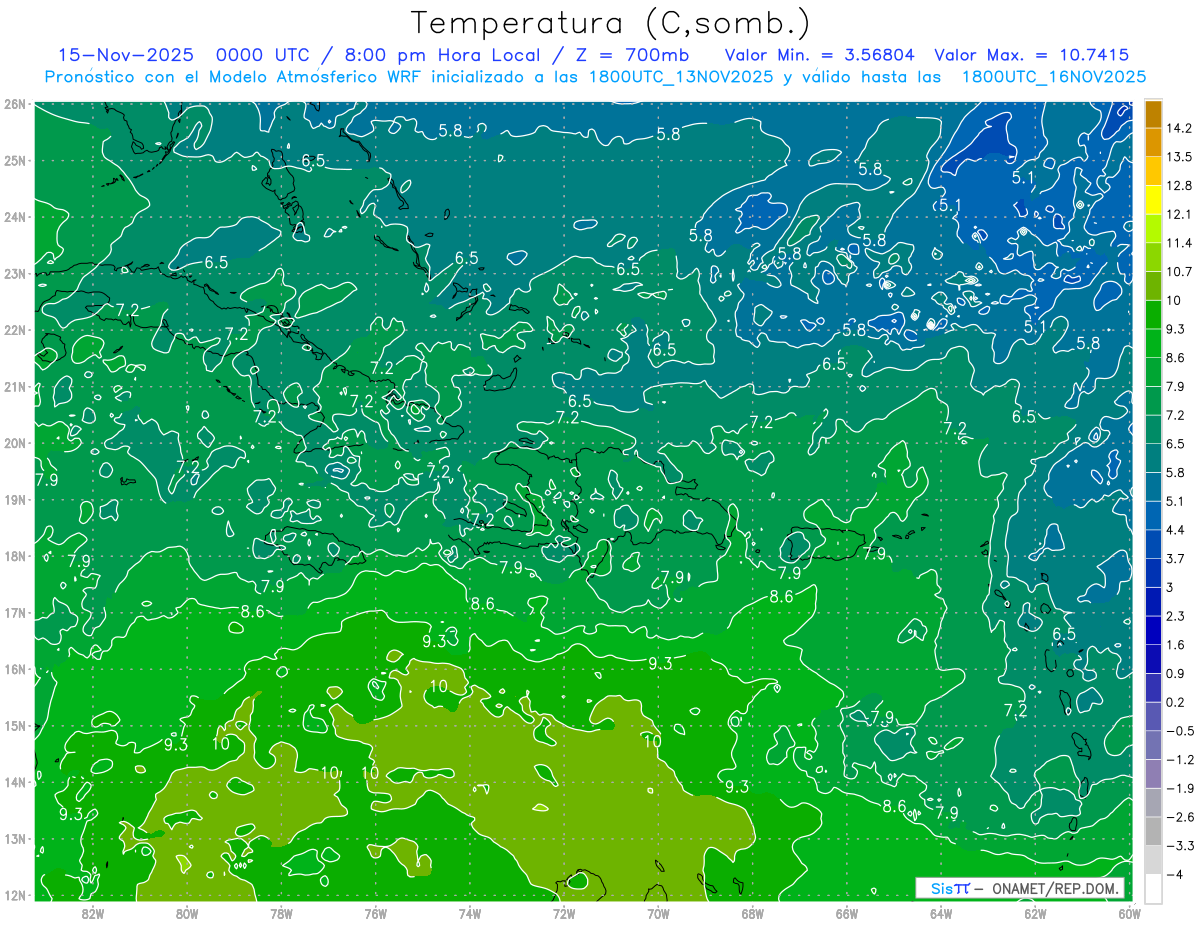Click the 13.5 label on the color bar legend
Screen dimensions: 1200x927
point(1179,157)
